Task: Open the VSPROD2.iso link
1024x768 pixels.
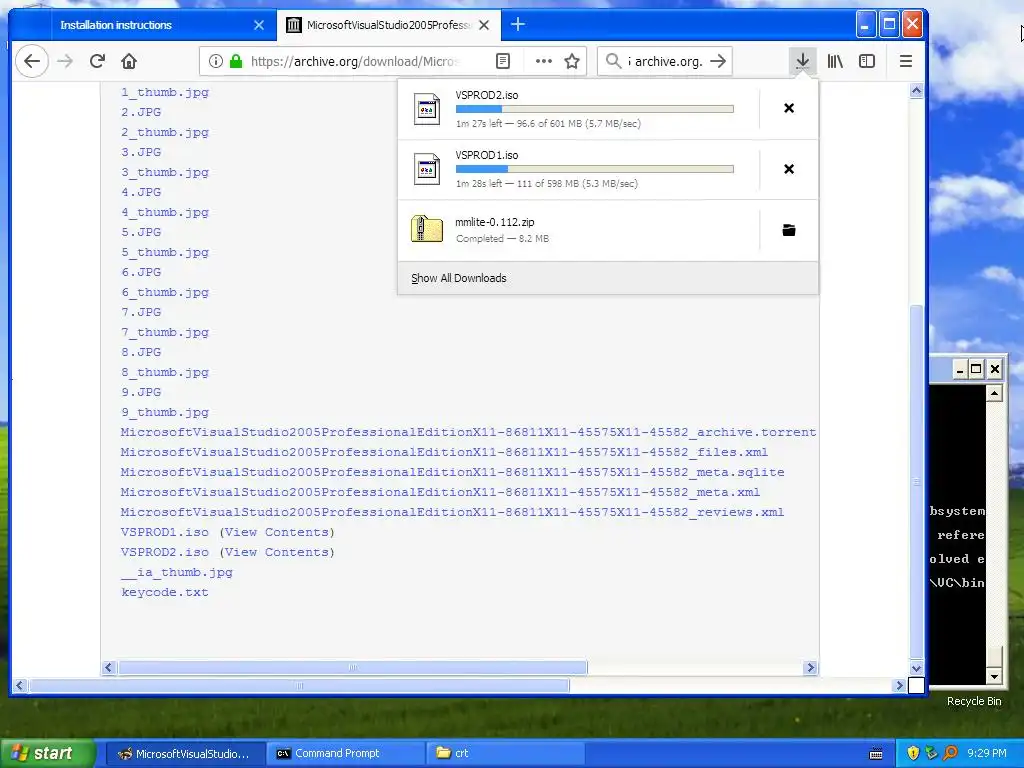Action: pyautogui.click(x=165, y=552)
